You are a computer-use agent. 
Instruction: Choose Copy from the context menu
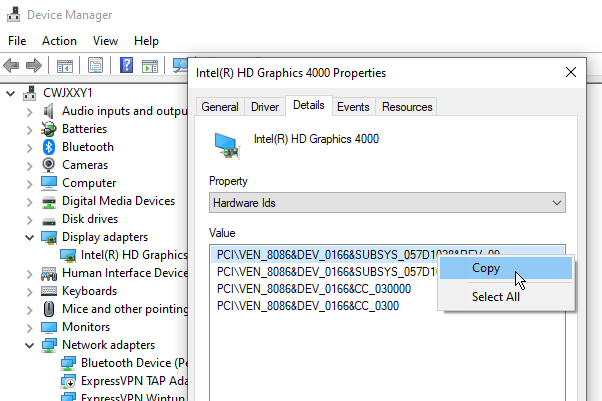pyautogui.click(x=486, y=268)
